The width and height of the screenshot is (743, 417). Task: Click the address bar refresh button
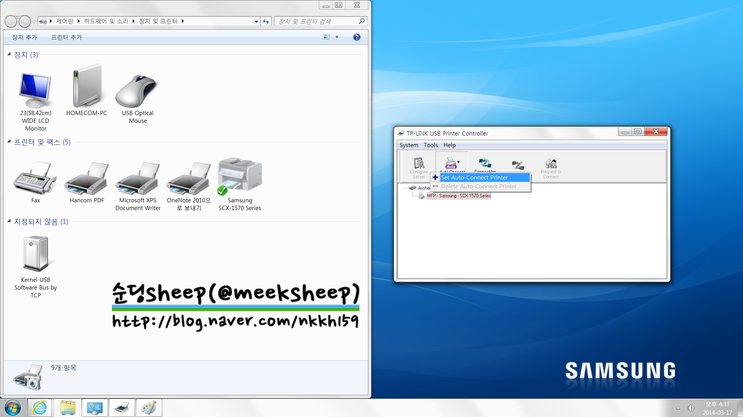266,21
